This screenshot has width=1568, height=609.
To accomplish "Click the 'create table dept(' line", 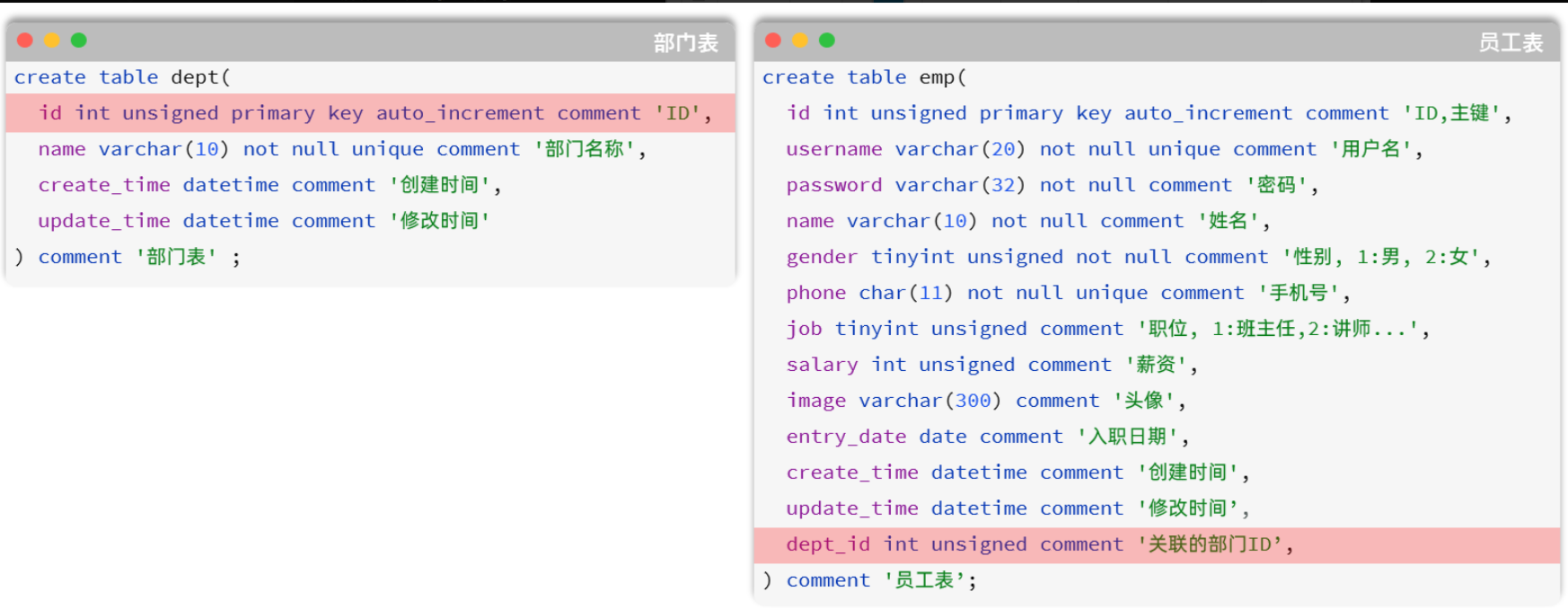I will pyautogui.click(x=122, y=77).
